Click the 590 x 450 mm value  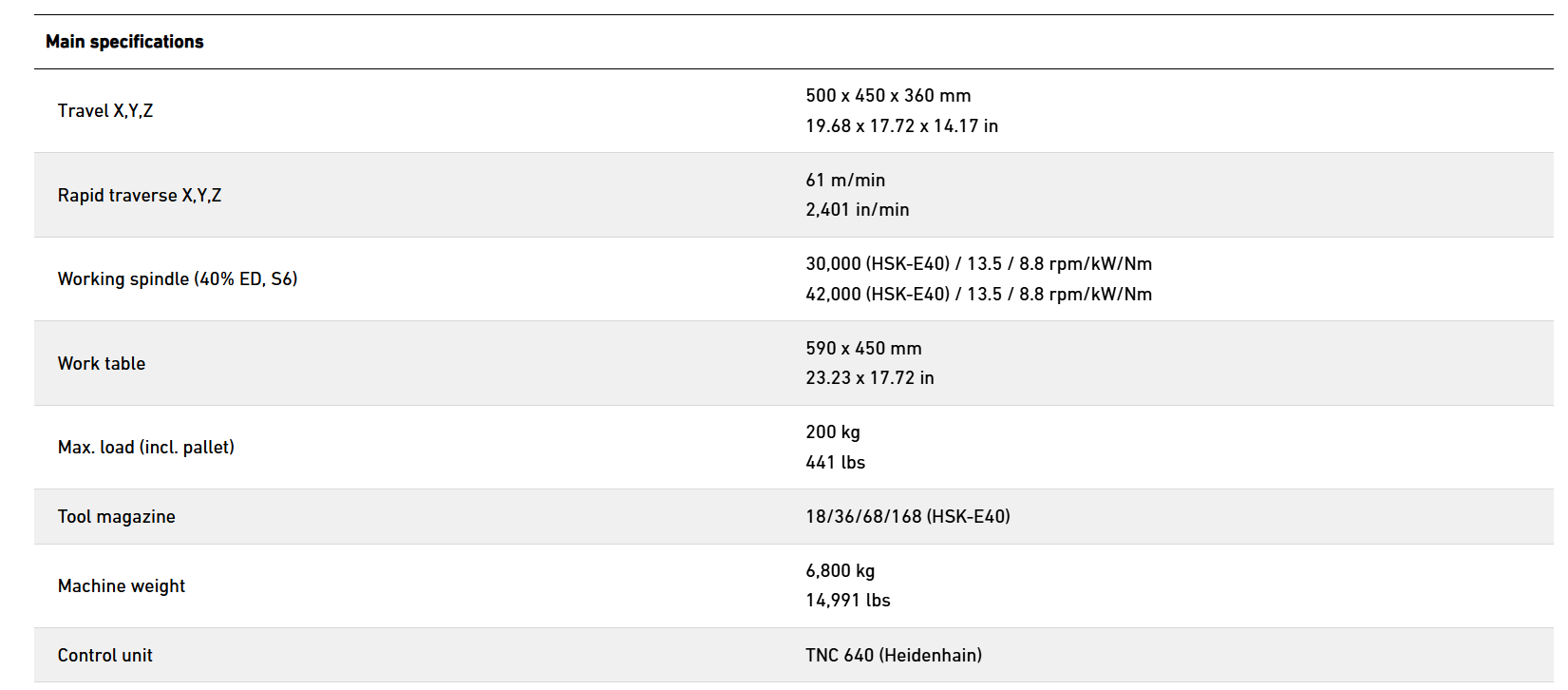point(863,349)
